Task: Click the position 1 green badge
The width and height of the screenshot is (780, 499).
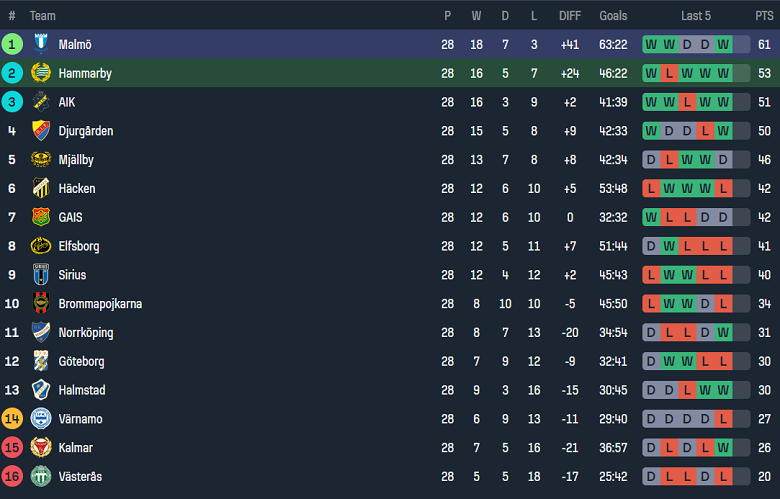Action: click(12, 44)
